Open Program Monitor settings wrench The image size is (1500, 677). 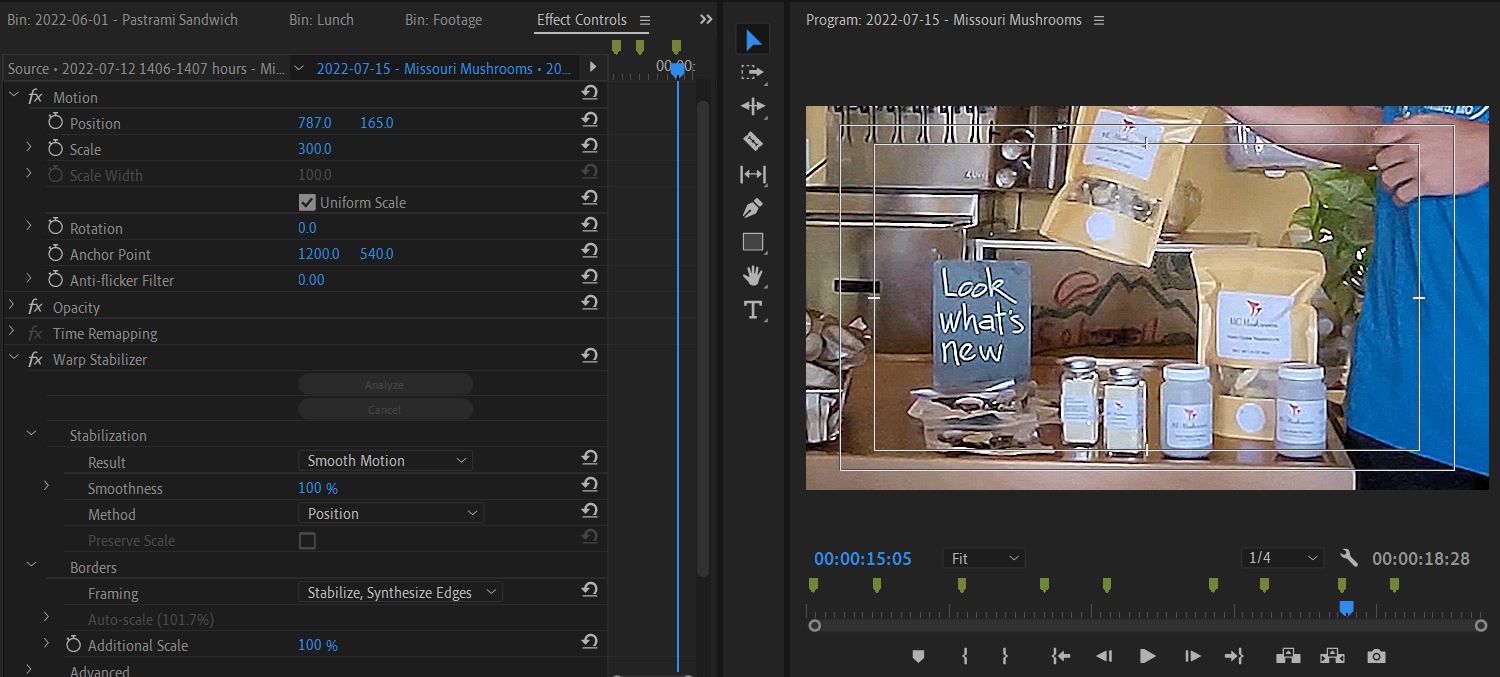(x=1348, y=558)
